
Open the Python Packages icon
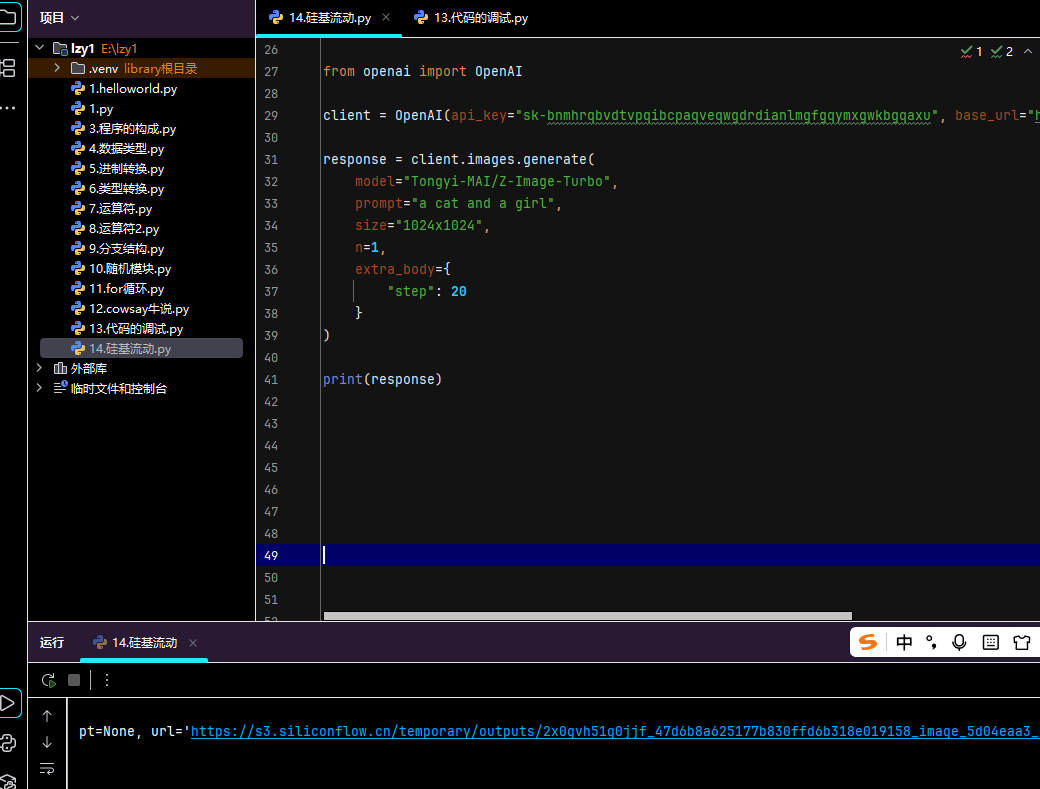[8, 781]
